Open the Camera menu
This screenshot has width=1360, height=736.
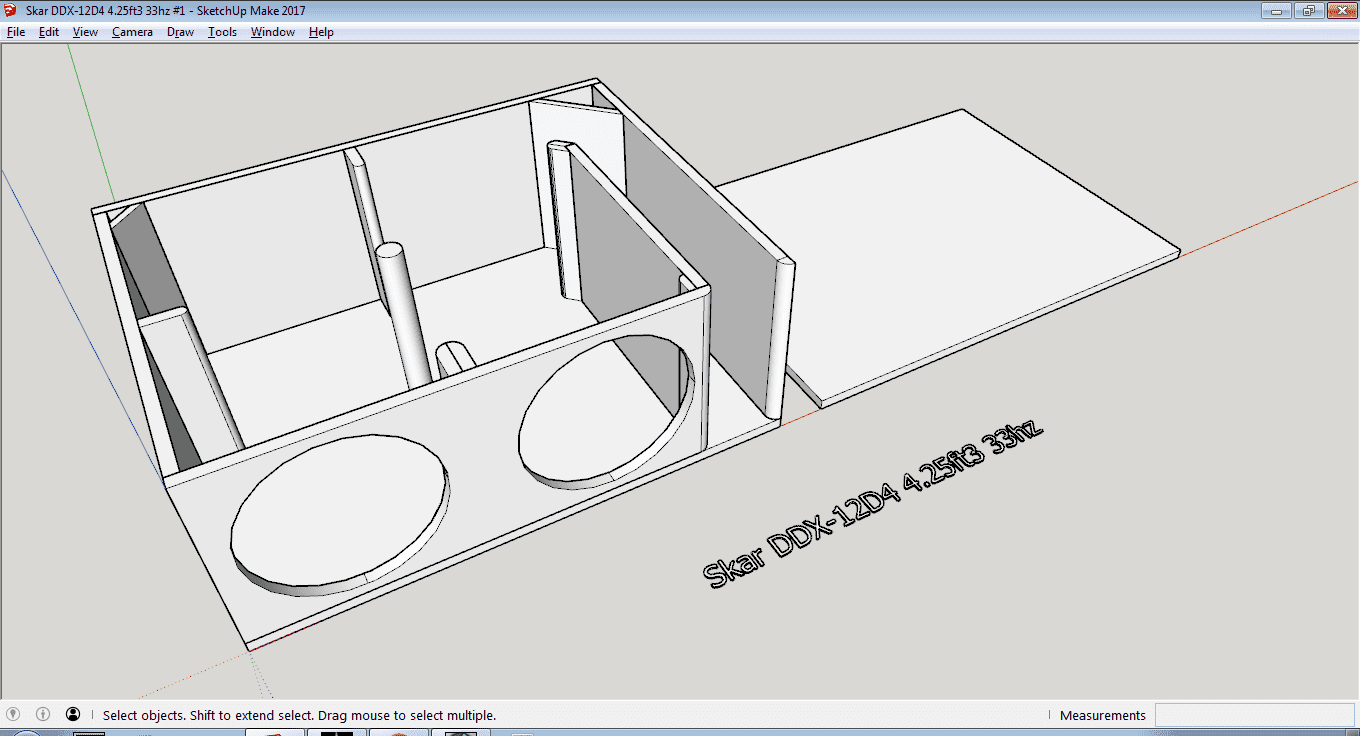(x=133, y=32)
